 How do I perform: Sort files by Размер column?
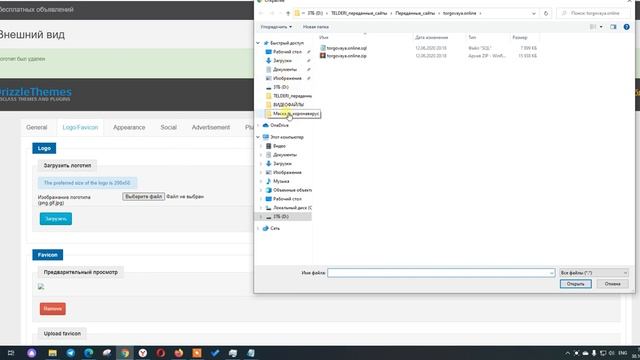click(x=520, y=38)
